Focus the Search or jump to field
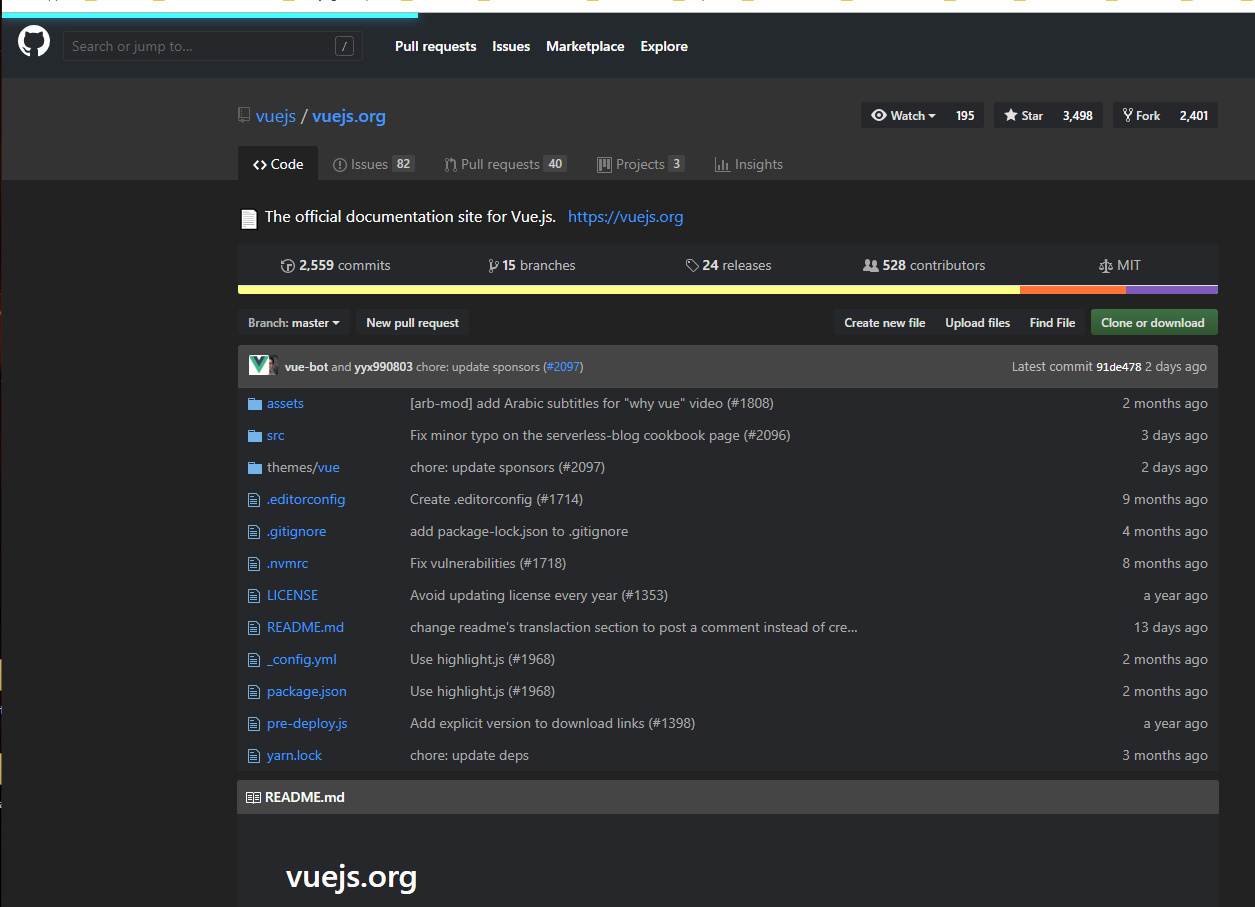Image resolution: width=1255 pixels, height=907 pixels. pyautogui.click(x=212, y=46)
